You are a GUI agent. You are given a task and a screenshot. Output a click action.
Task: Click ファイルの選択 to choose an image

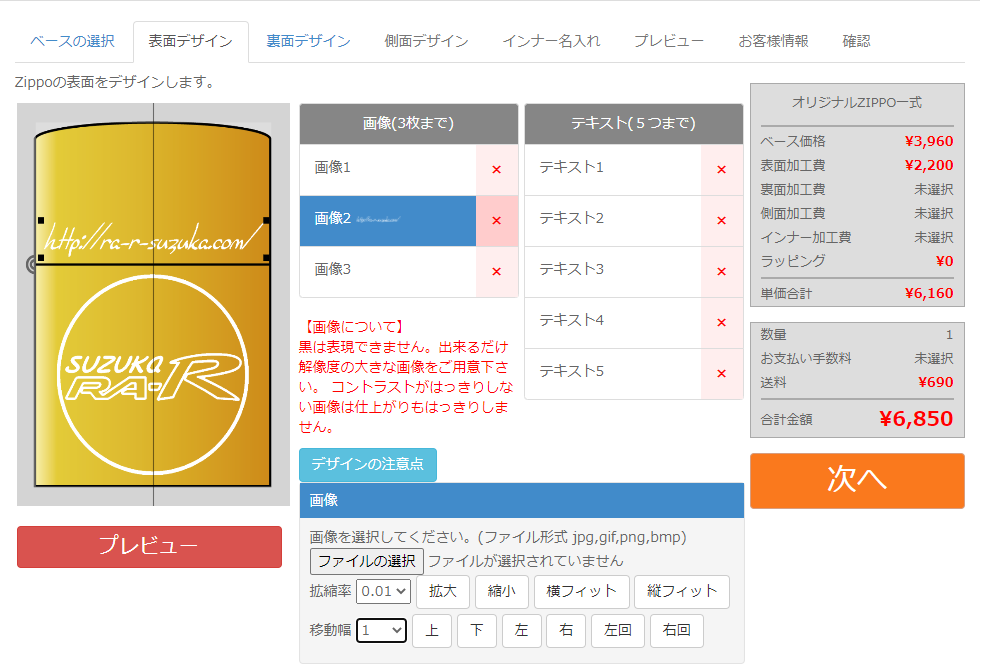point(366,561)
